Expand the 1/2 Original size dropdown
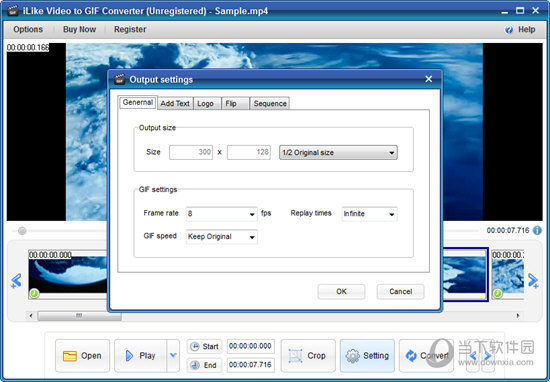Image resolution: width=550 pixels, height=382 pixels. [338, 153]
